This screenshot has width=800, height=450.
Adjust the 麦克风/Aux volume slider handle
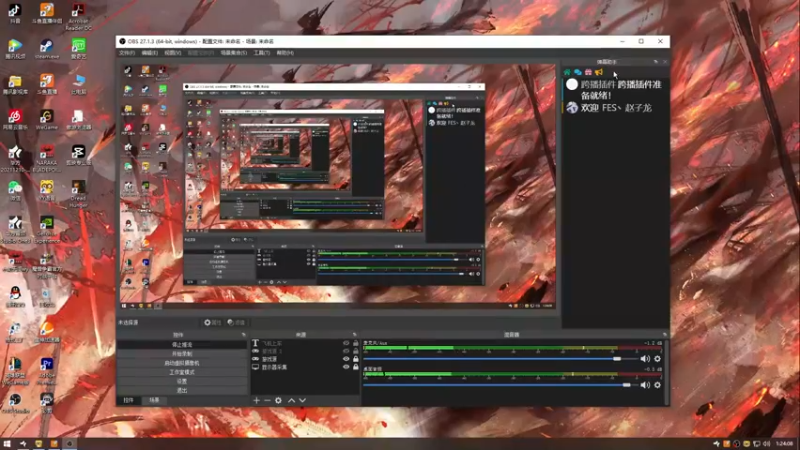coord(617,359)
